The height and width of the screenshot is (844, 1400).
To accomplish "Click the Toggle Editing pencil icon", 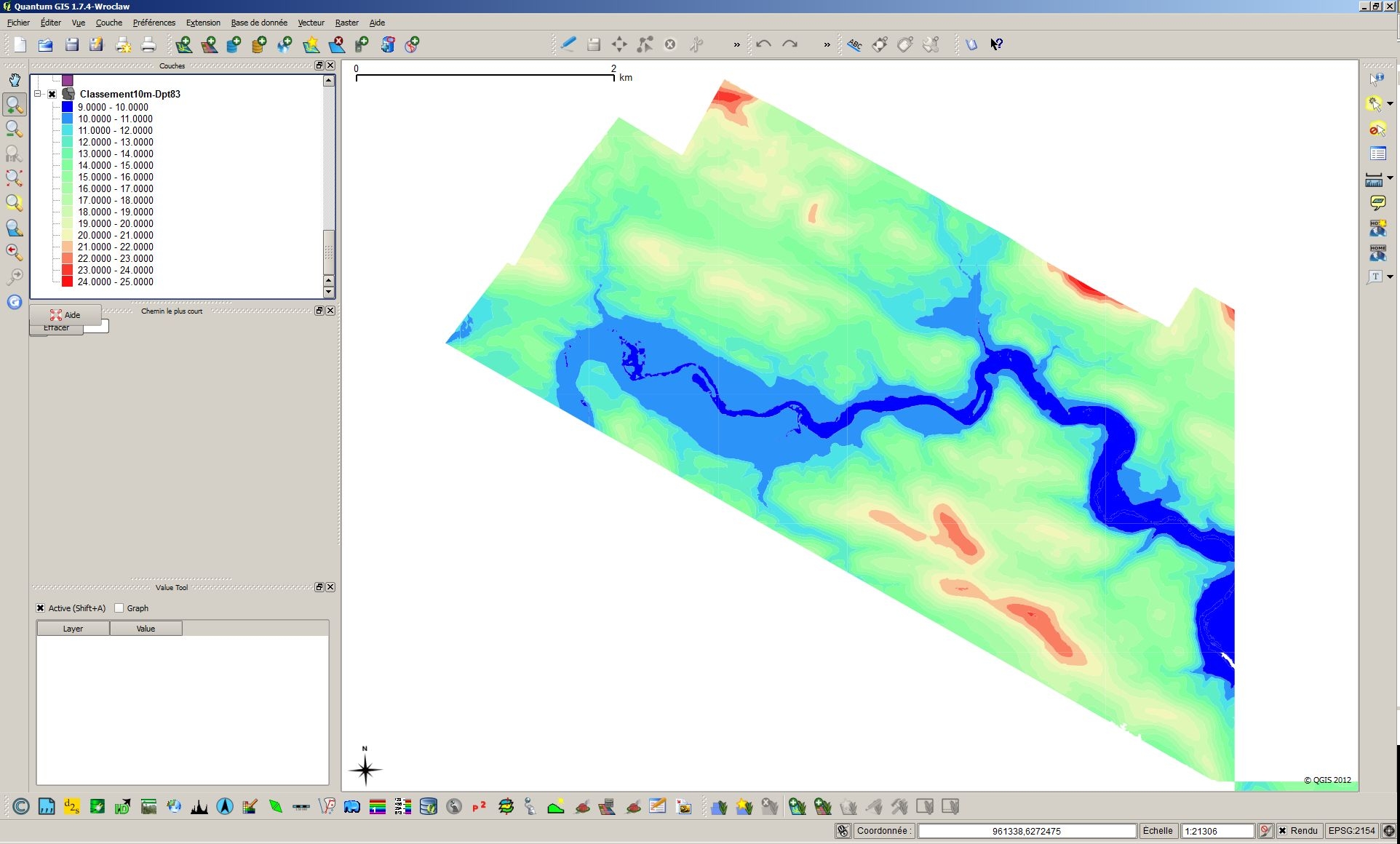I will [568, 44].
